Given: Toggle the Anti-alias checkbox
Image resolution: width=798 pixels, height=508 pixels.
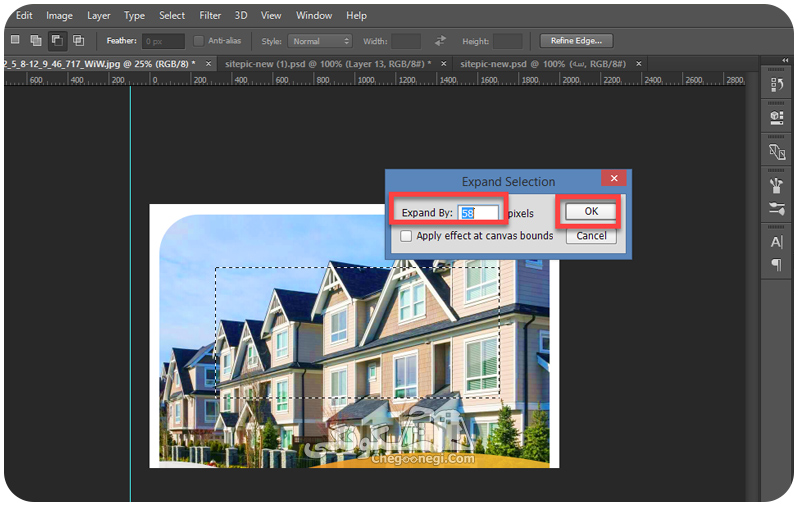Looking at the screenshot, I should coord(198,41).
